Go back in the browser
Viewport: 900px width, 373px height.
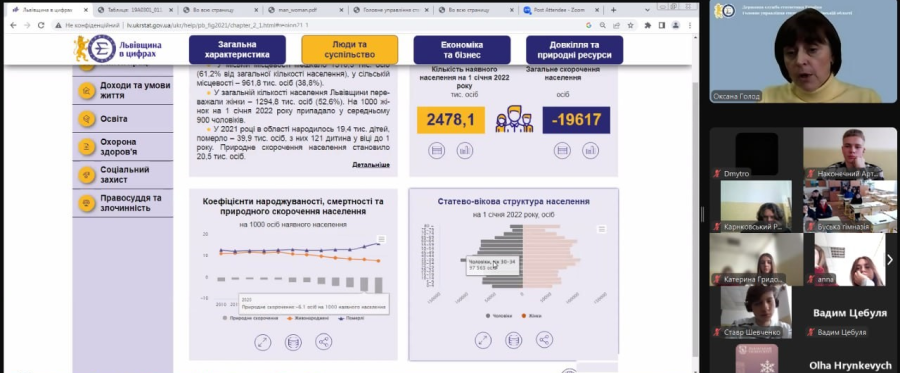pyautogui.click(x=13, y=25)
